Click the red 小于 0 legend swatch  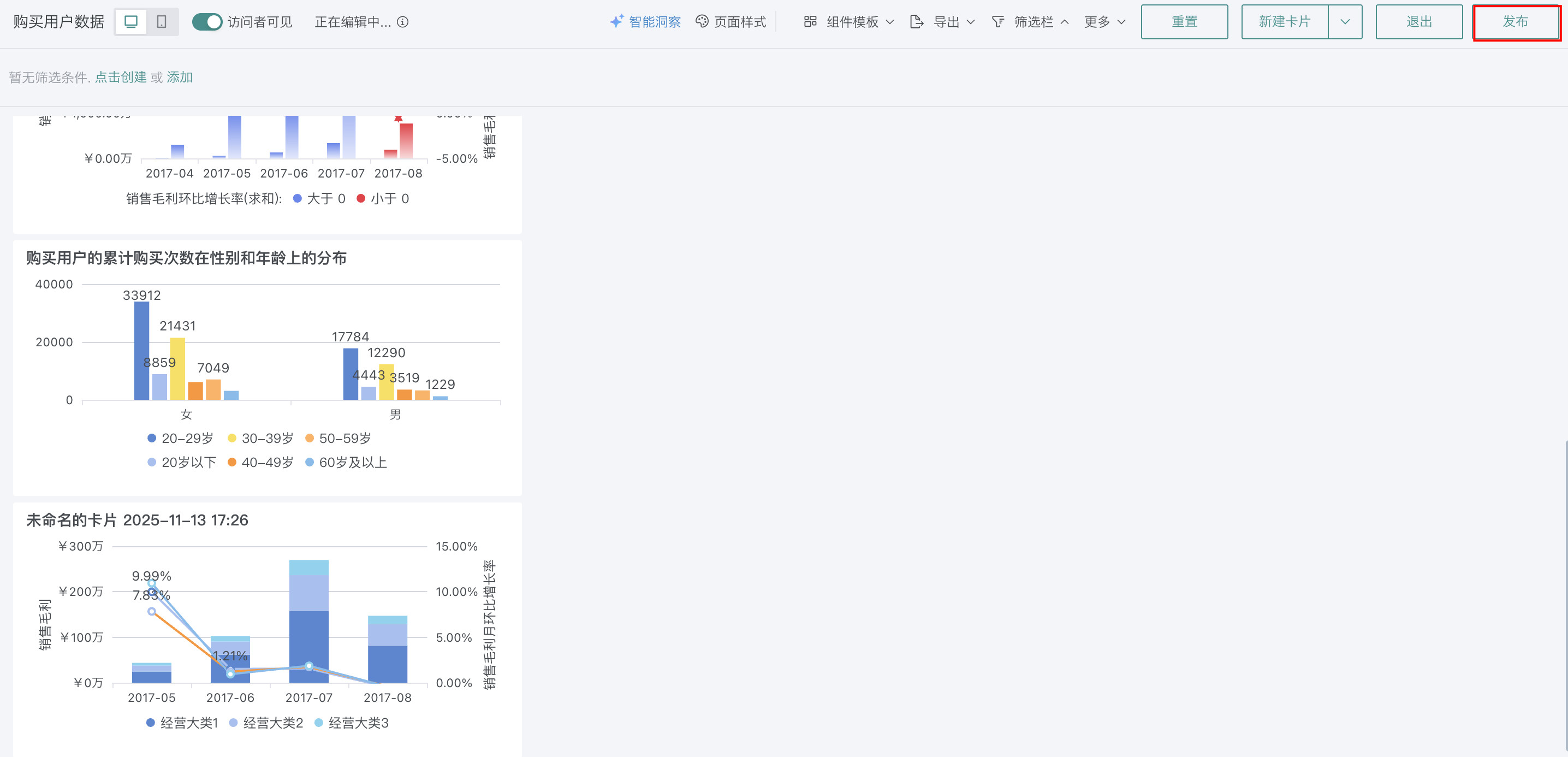coord(361,199)
